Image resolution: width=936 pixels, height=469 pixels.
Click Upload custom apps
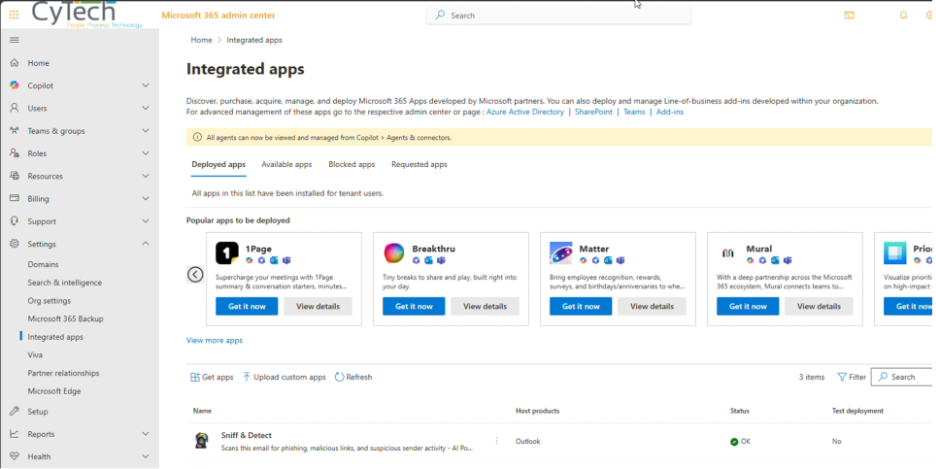(284, 377)
